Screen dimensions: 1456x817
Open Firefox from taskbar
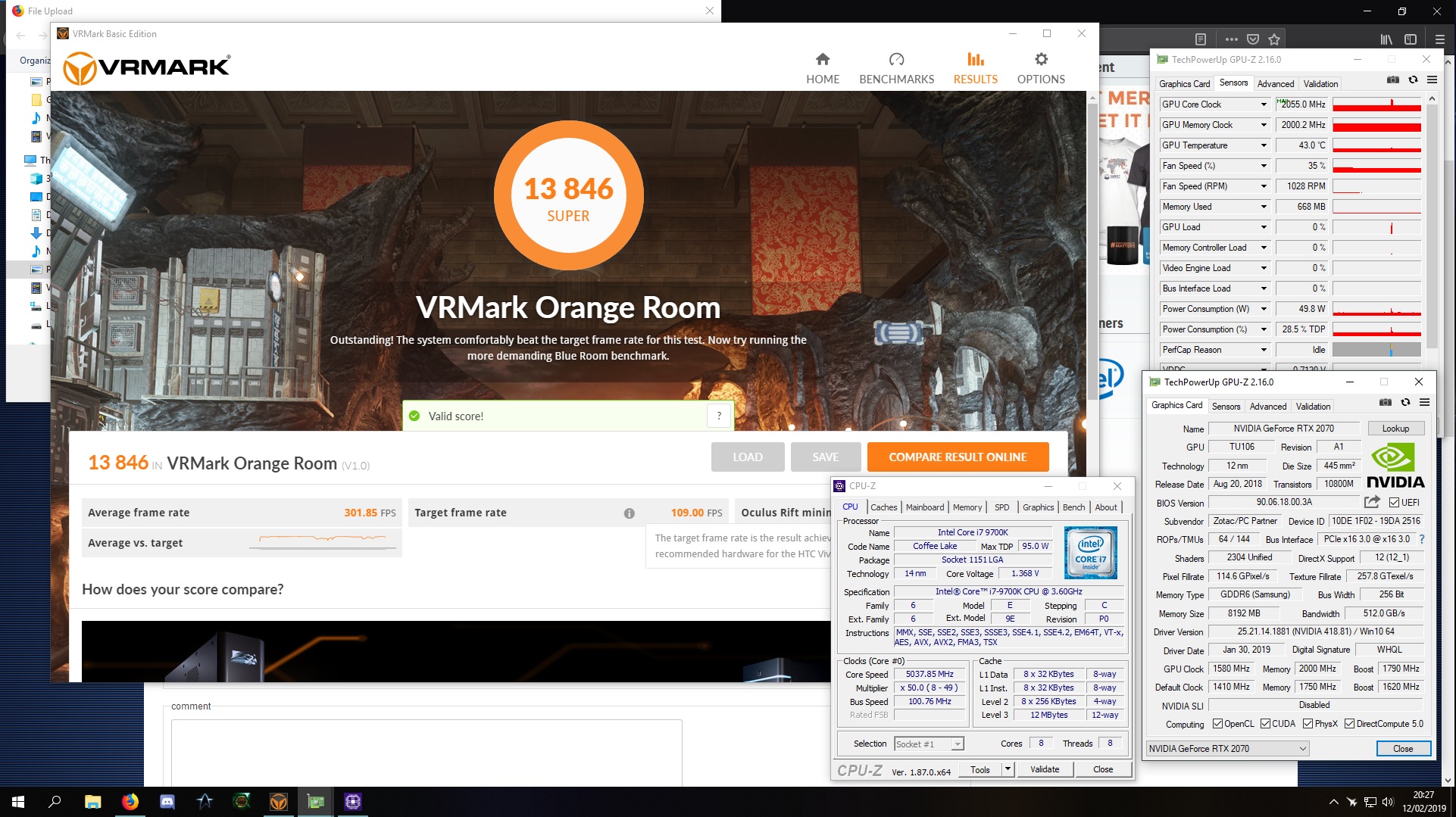click(130, 801)
